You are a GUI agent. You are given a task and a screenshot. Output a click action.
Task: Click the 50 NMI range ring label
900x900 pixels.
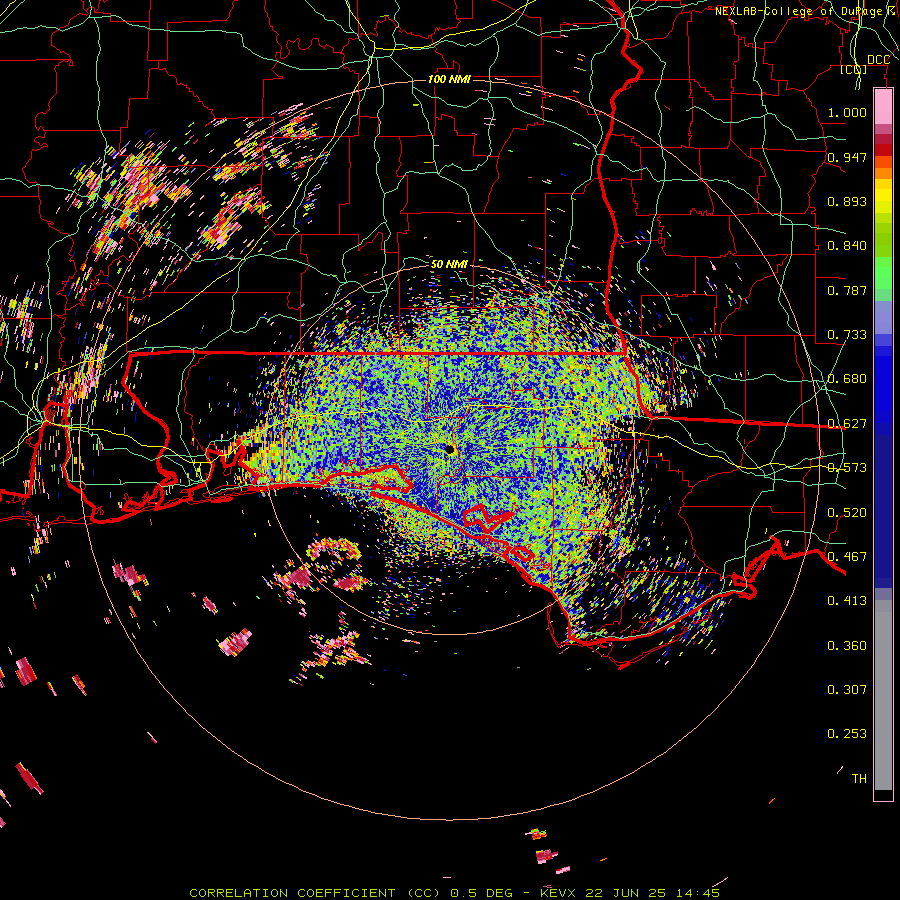(x=449, y=264)
